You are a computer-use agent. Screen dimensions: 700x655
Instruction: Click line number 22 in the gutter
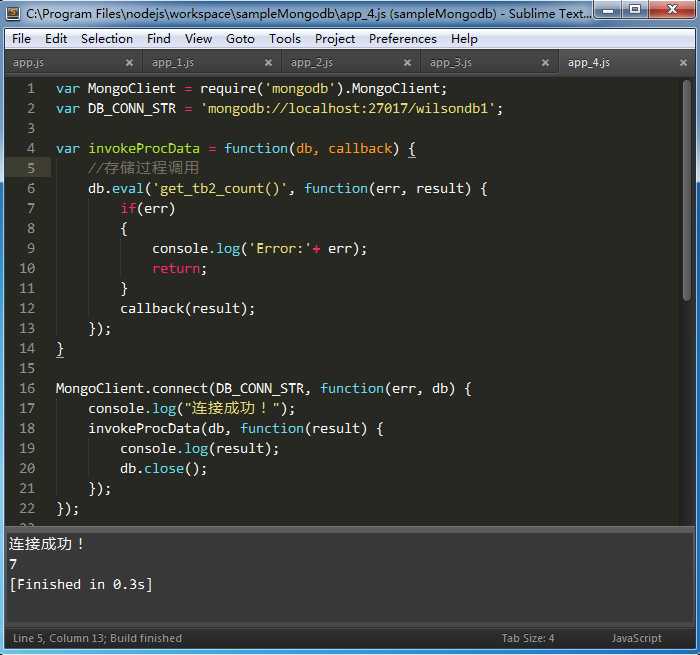point(27,509)
